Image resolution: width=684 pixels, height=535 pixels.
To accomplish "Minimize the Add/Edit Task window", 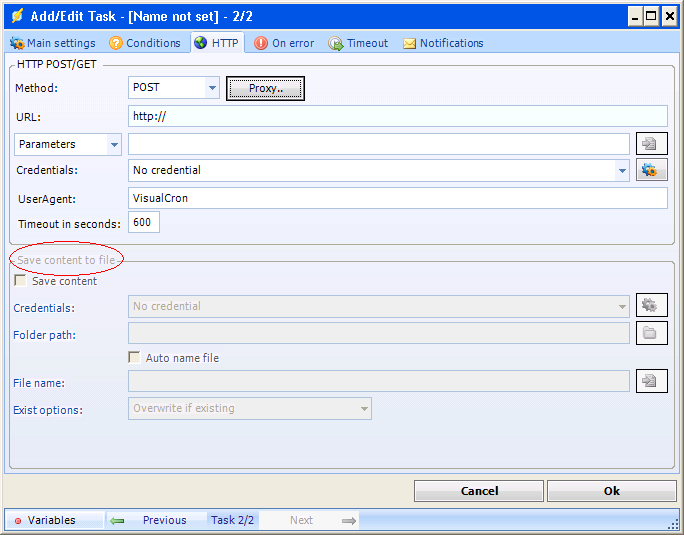I will (635, 17).
